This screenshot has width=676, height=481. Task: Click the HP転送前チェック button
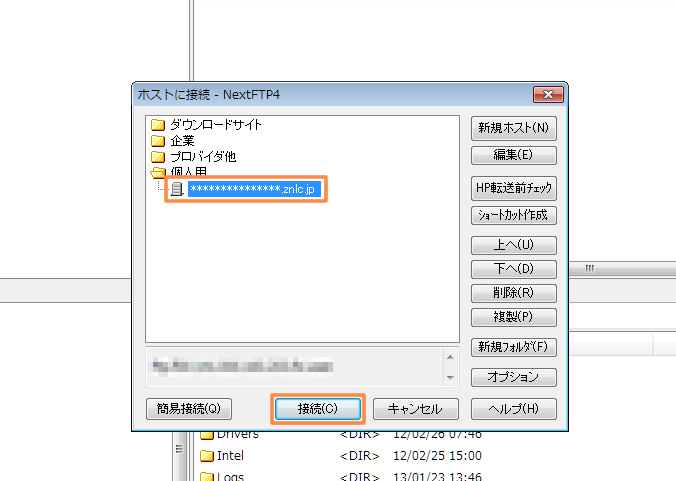click(513, 188)
